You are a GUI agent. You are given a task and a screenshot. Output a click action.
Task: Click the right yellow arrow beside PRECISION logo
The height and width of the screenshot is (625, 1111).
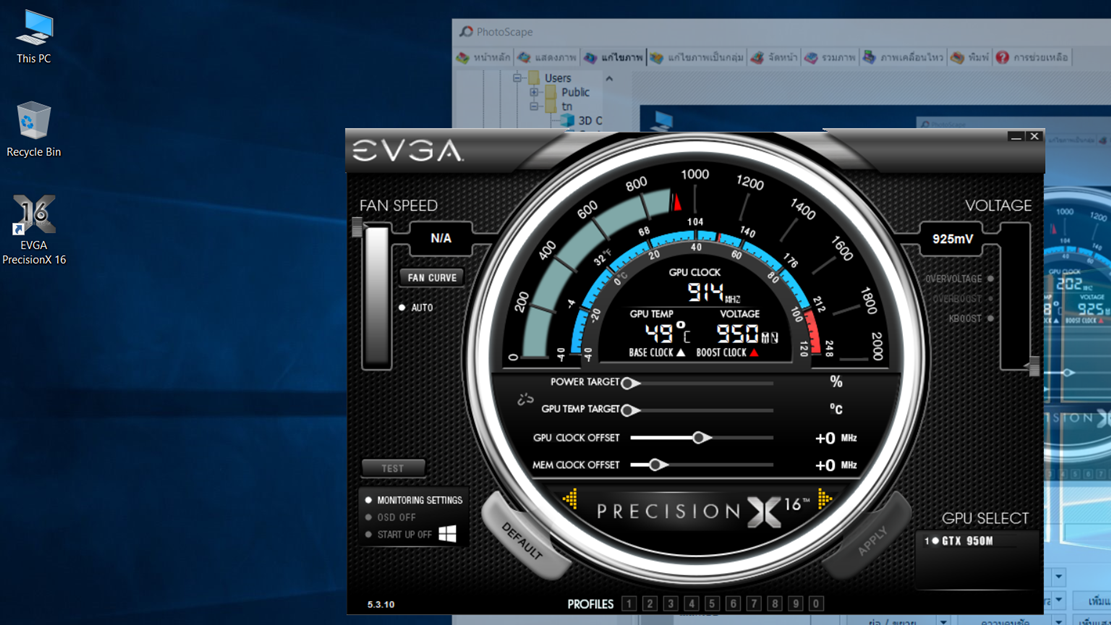(824, 500)
